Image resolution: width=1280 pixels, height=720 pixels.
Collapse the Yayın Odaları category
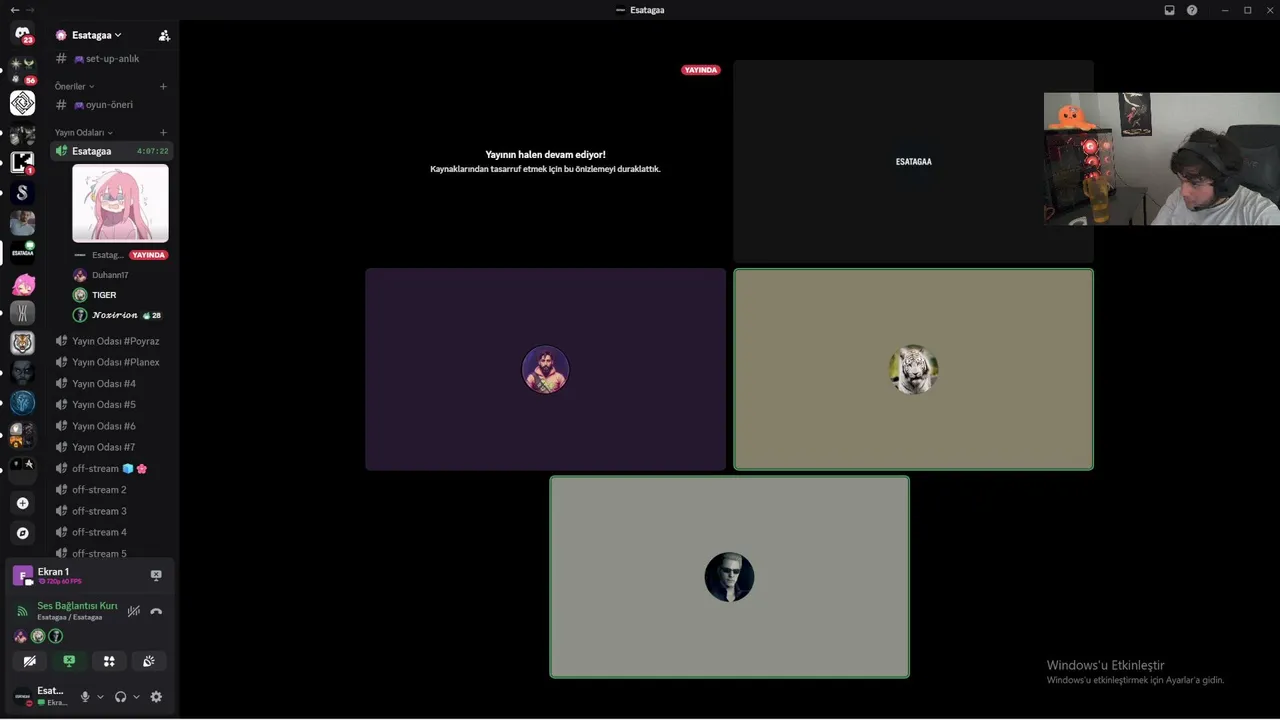[84, 132]
